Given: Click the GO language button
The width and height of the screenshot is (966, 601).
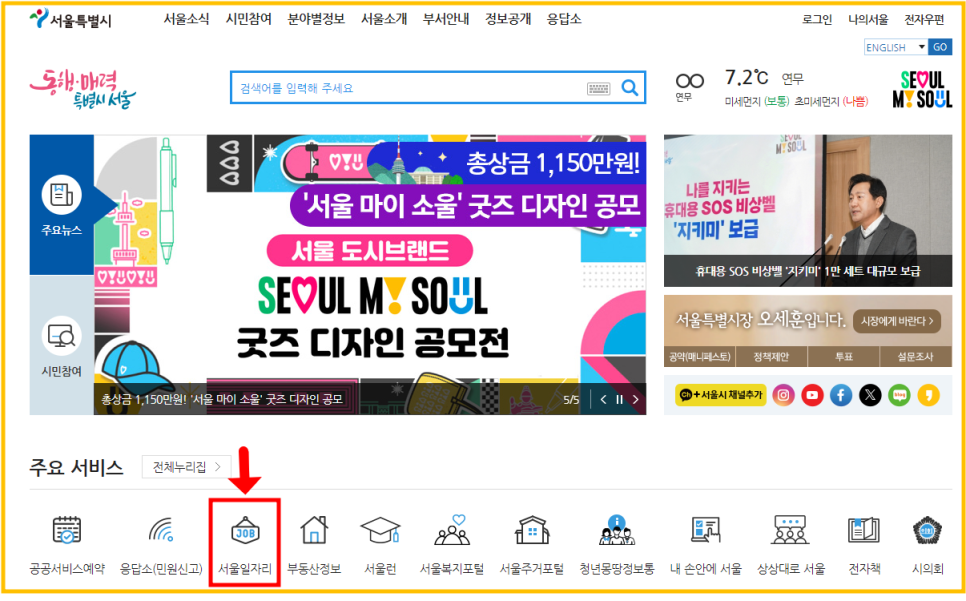Looking at the screenshot, I should click(940, 47).
